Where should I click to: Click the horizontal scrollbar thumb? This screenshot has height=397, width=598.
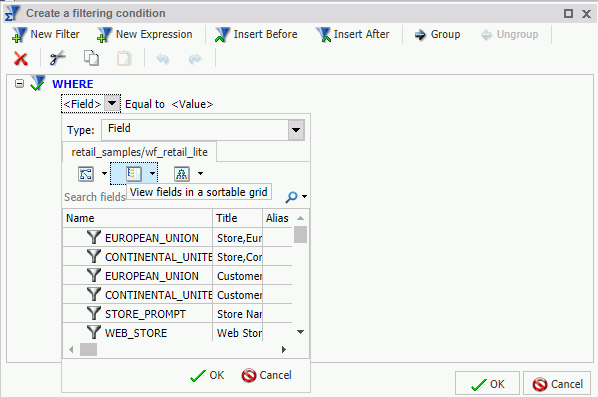[x=88, y=349]
